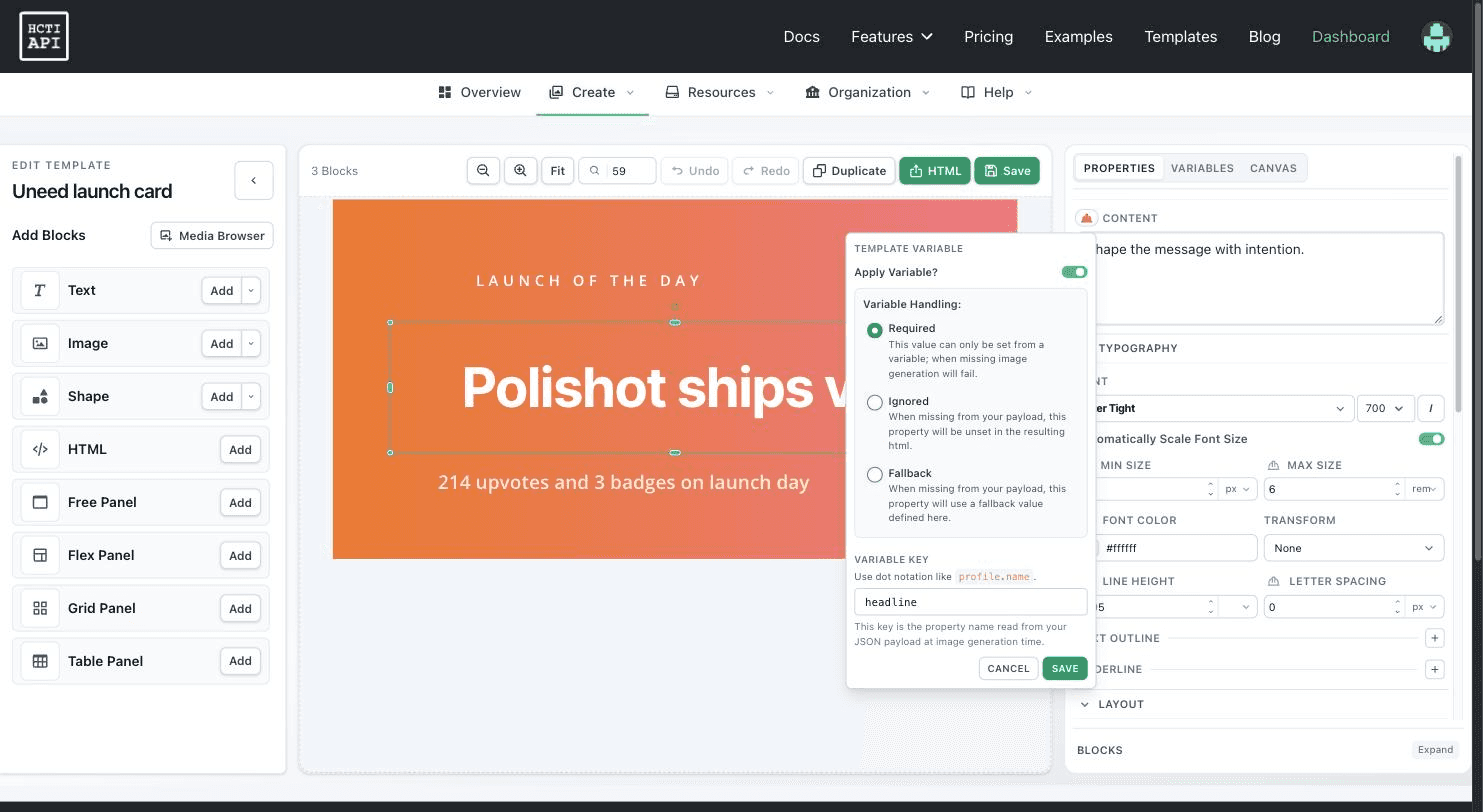1483x812 pixels.
Task: Collapse the Layout section
Action: [x=1086, y=705]
